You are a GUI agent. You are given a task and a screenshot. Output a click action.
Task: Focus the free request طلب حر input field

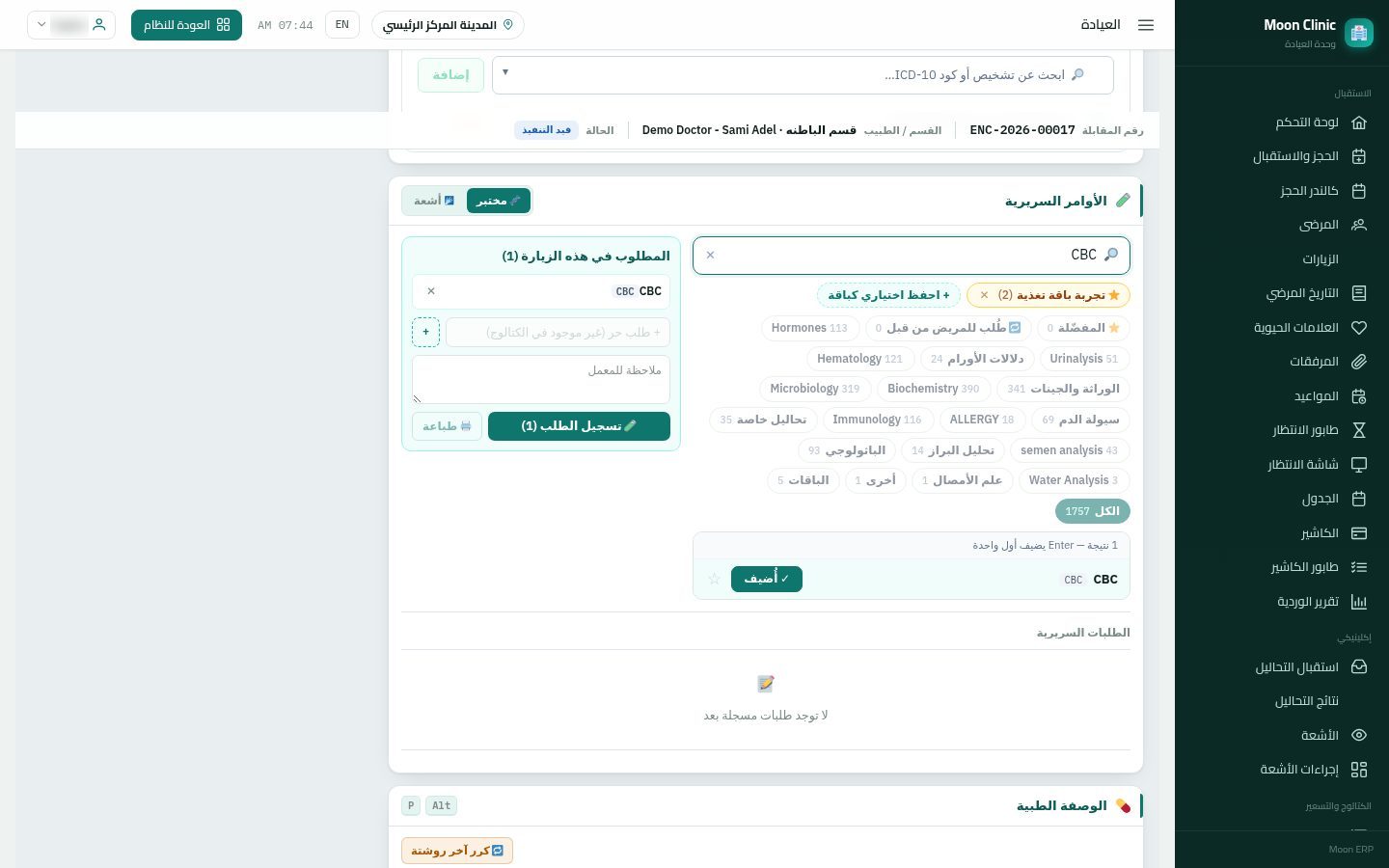click(x=558, y=332)
